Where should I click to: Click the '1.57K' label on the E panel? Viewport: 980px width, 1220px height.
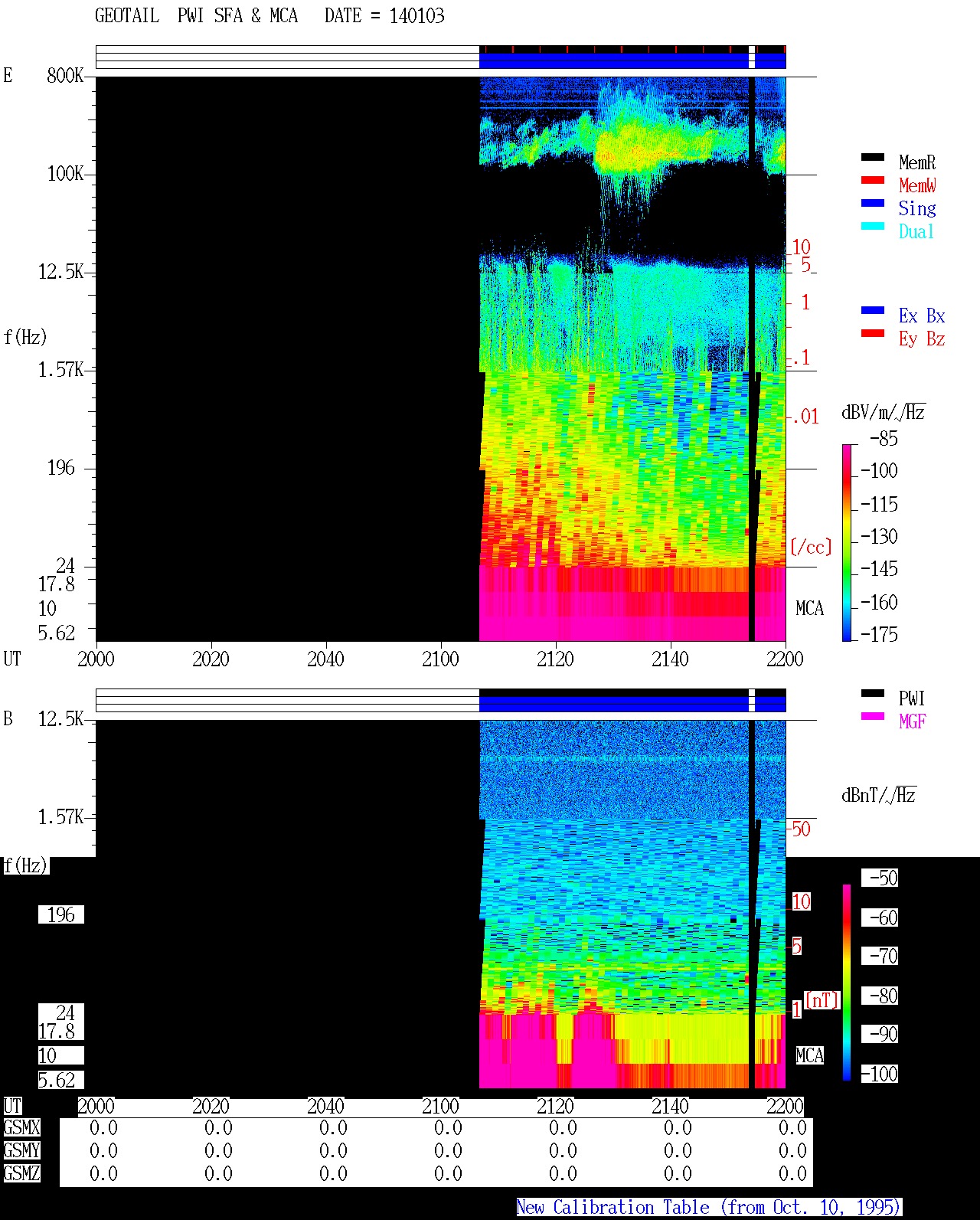pyautogui.click(x=60, y=369)
